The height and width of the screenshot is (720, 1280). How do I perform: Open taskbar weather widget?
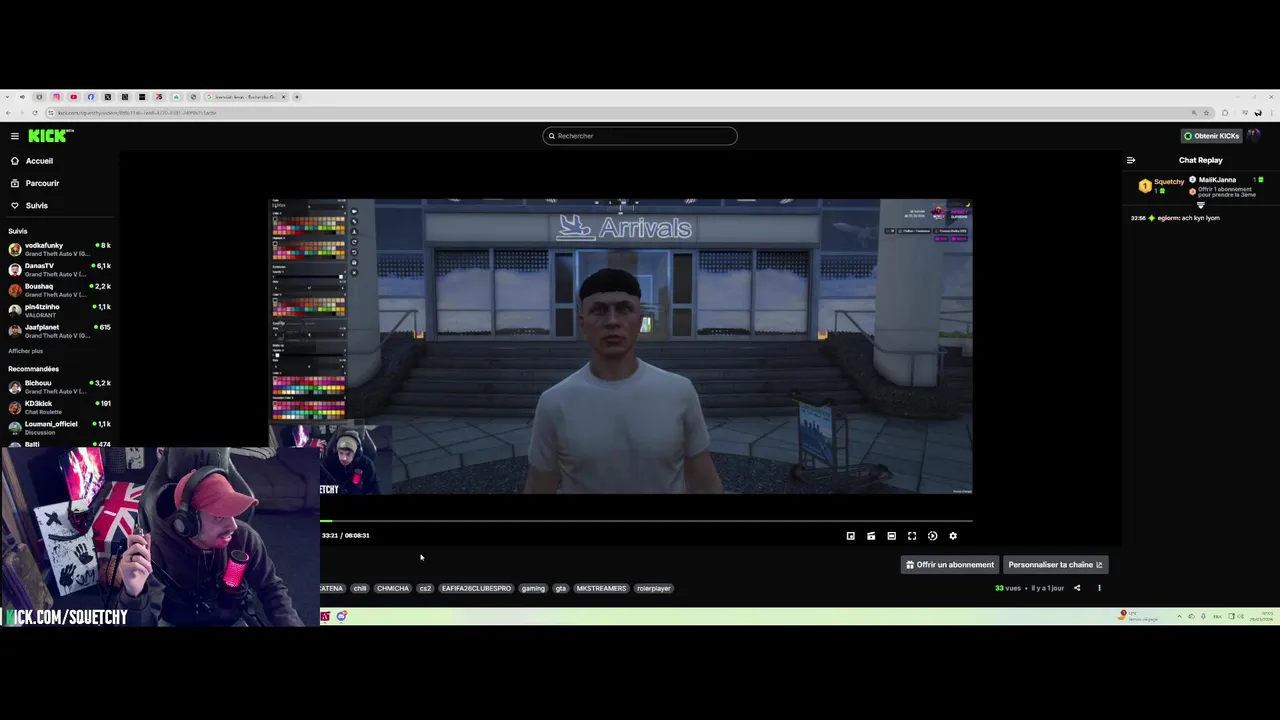(x=1138, y=616)
